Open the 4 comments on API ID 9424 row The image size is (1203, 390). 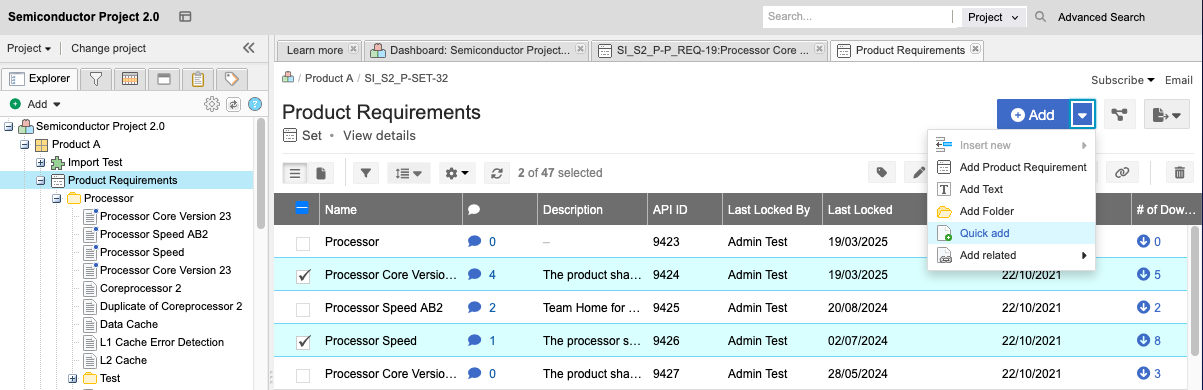482,275
